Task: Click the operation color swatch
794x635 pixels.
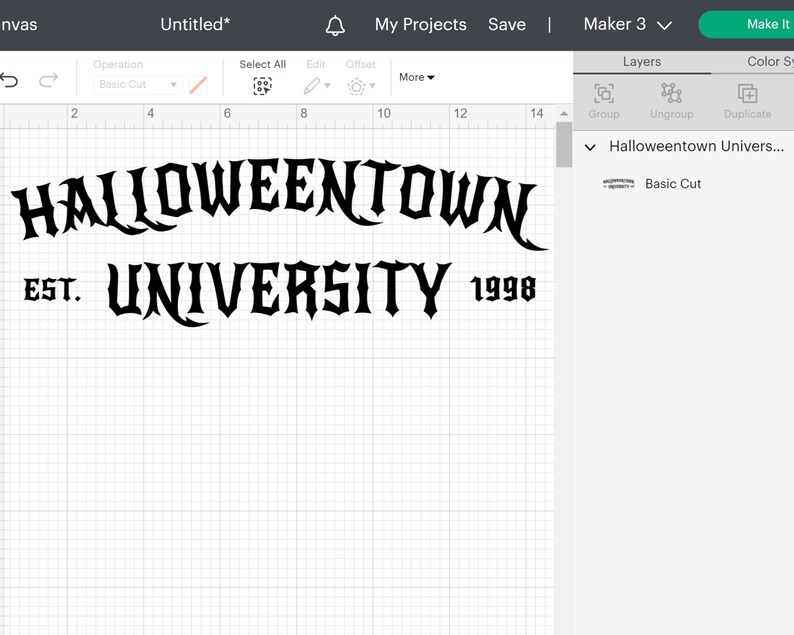Action: point(198,85)
